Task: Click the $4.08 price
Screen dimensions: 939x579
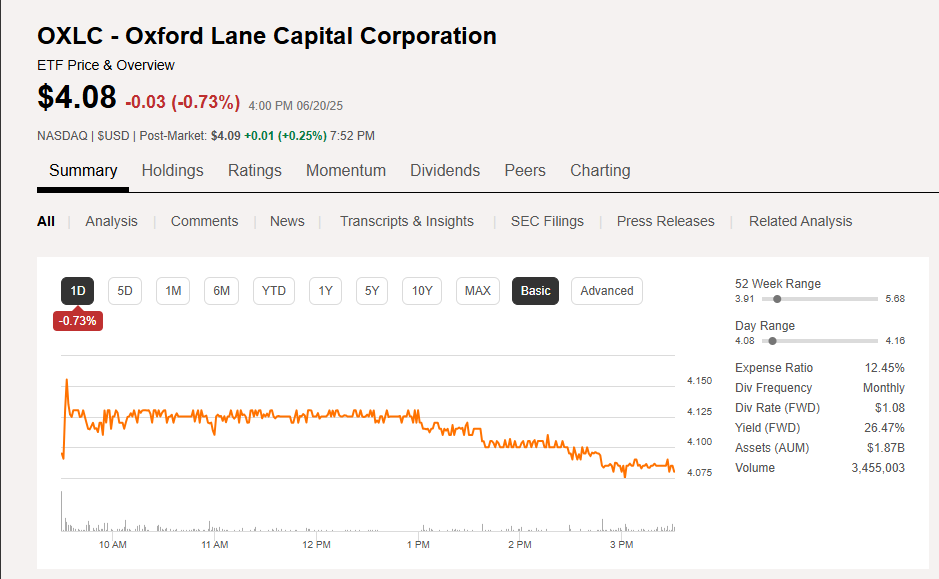Action: (77, 97)
